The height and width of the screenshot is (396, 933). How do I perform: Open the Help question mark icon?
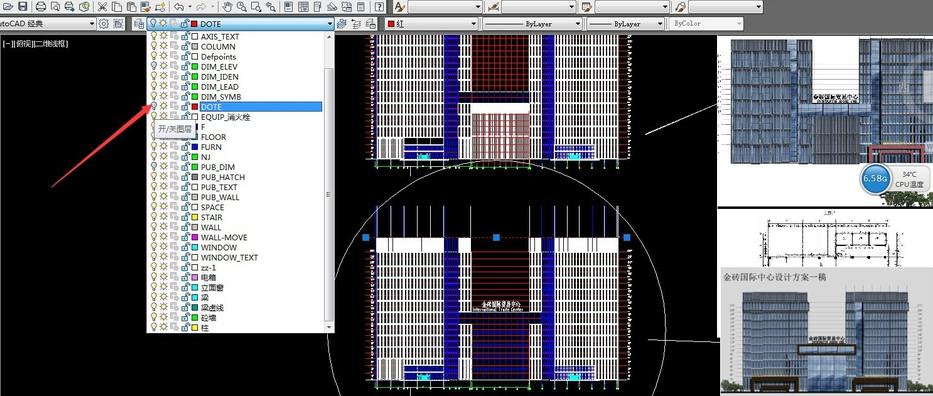[x=380, y=7]
